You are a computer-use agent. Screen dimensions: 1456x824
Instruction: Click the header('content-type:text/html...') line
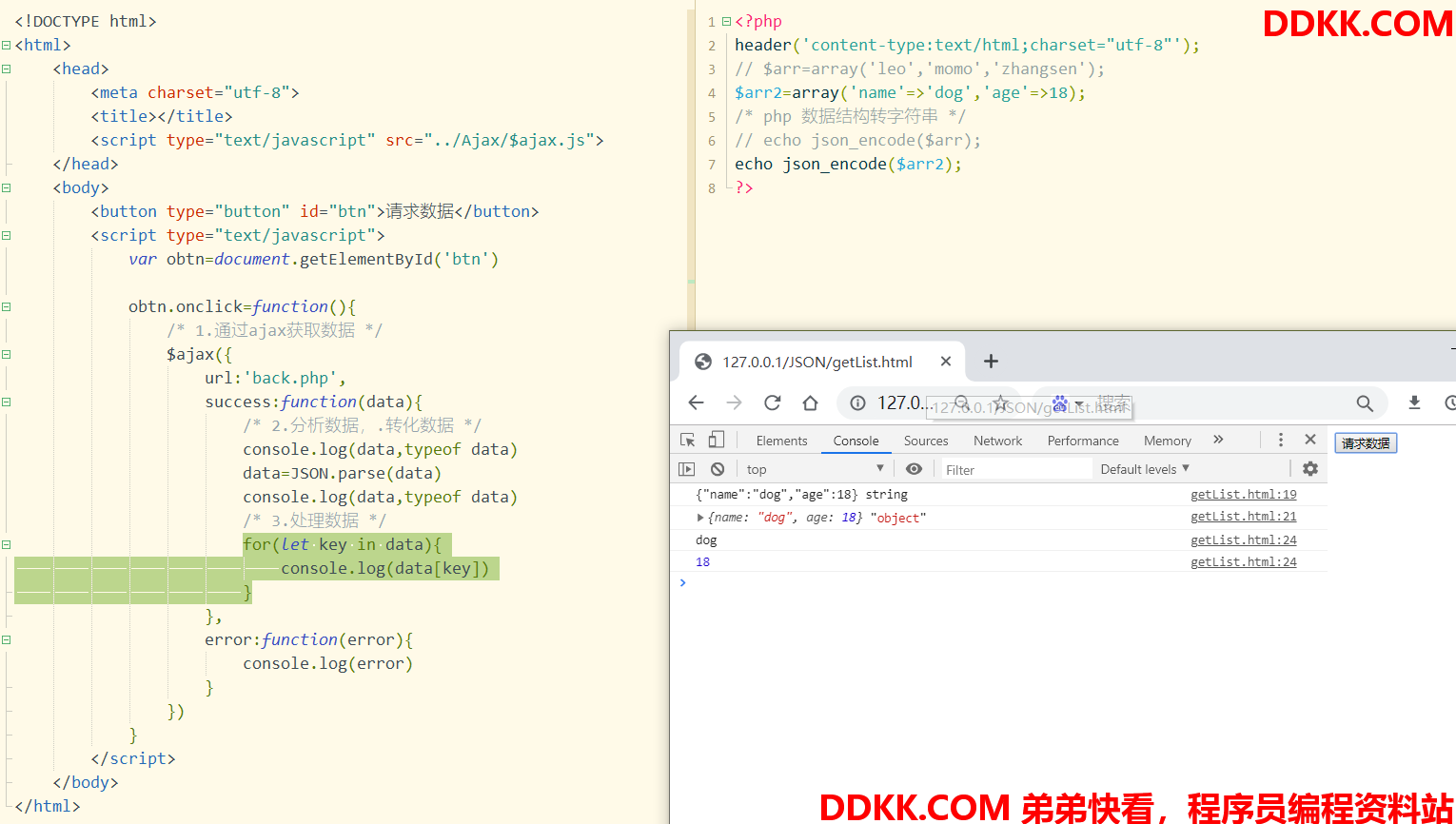(x=967, y=45)
